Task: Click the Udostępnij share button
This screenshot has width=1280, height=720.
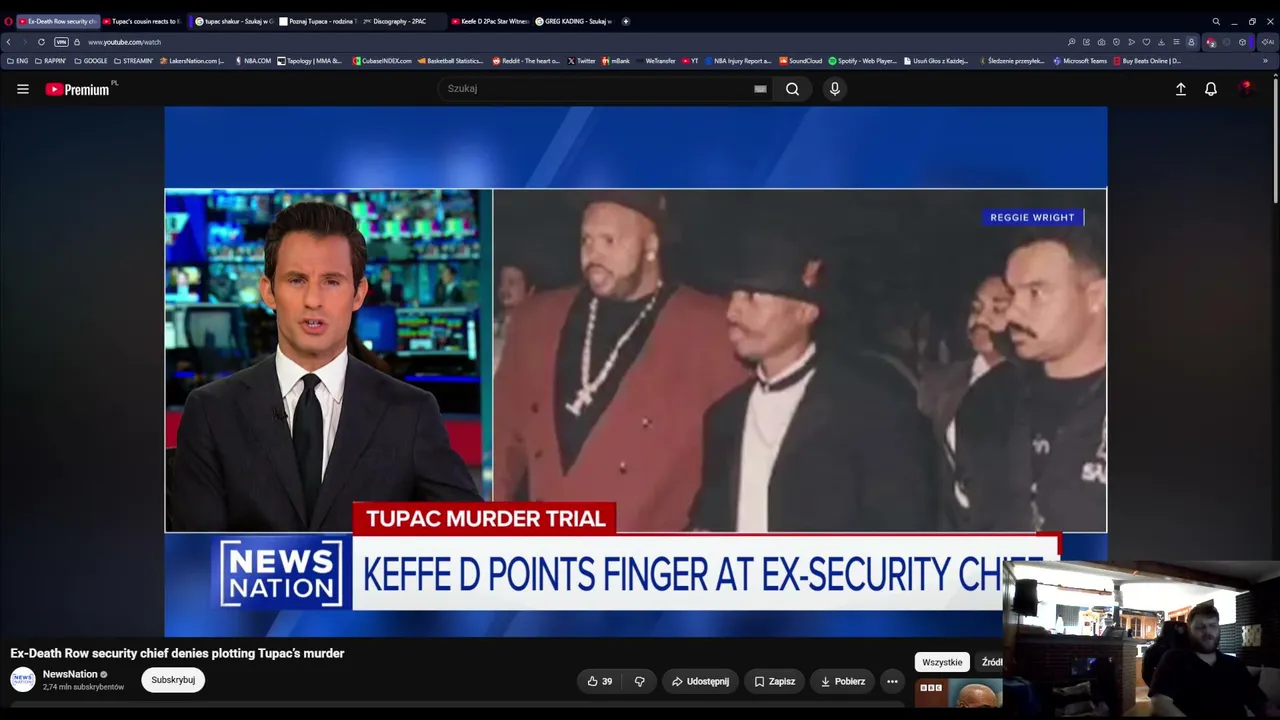Action: tap(700, 682)
